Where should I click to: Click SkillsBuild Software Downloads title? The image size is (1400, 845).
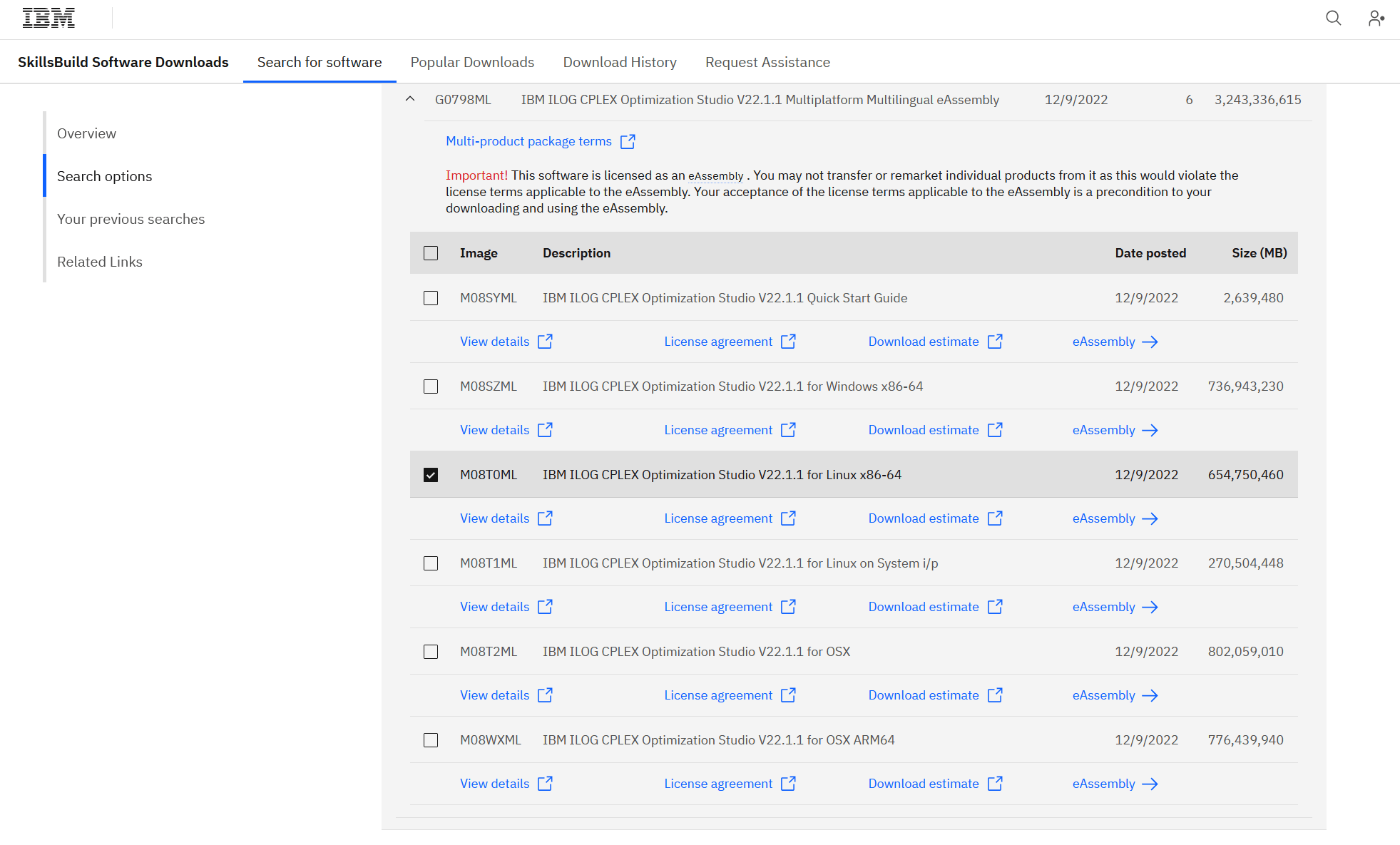point(123,62)
